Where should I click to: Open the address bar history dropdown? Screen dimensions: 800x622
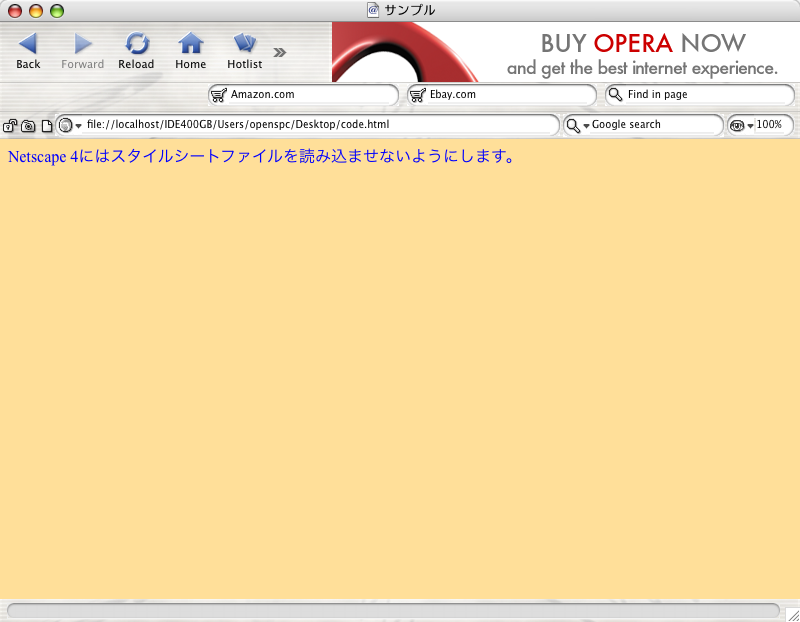tap(79, 126)
